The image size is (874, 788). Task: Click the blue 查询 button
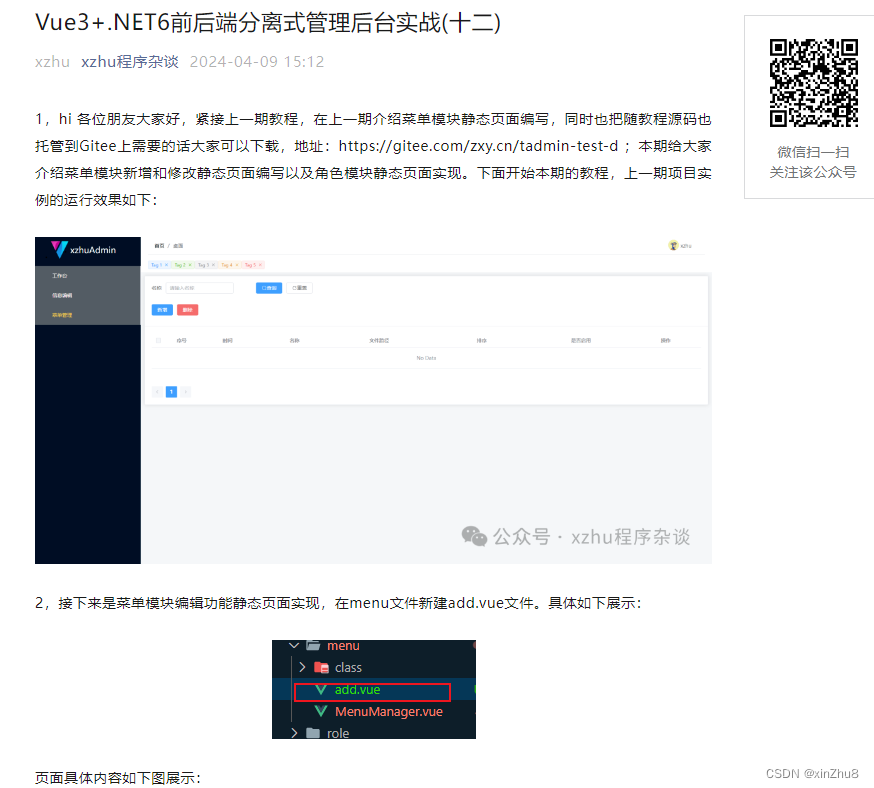pyautogui.click(x=270, y=287)
